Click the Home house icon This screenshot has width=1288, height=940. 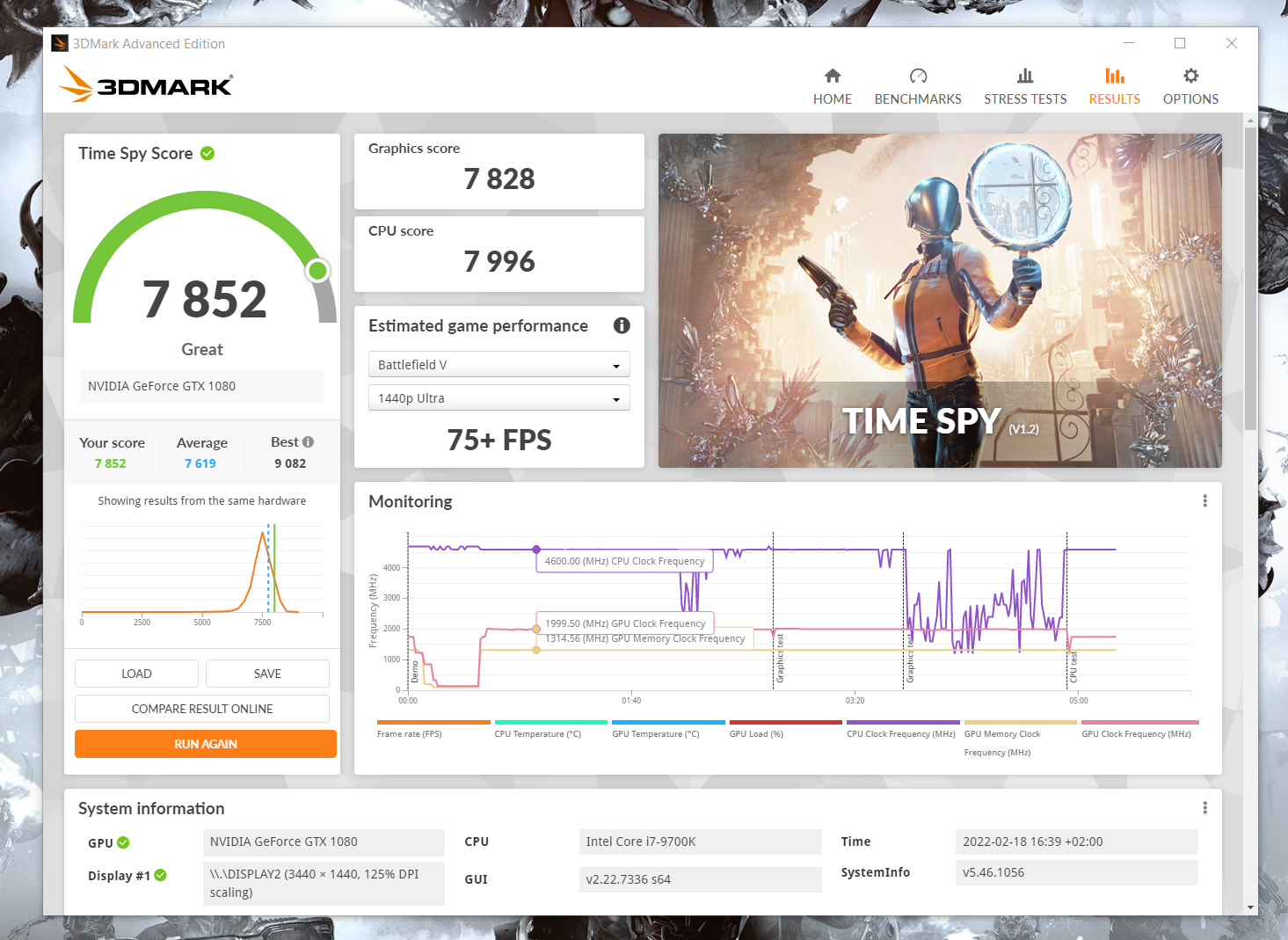point(833,76)
